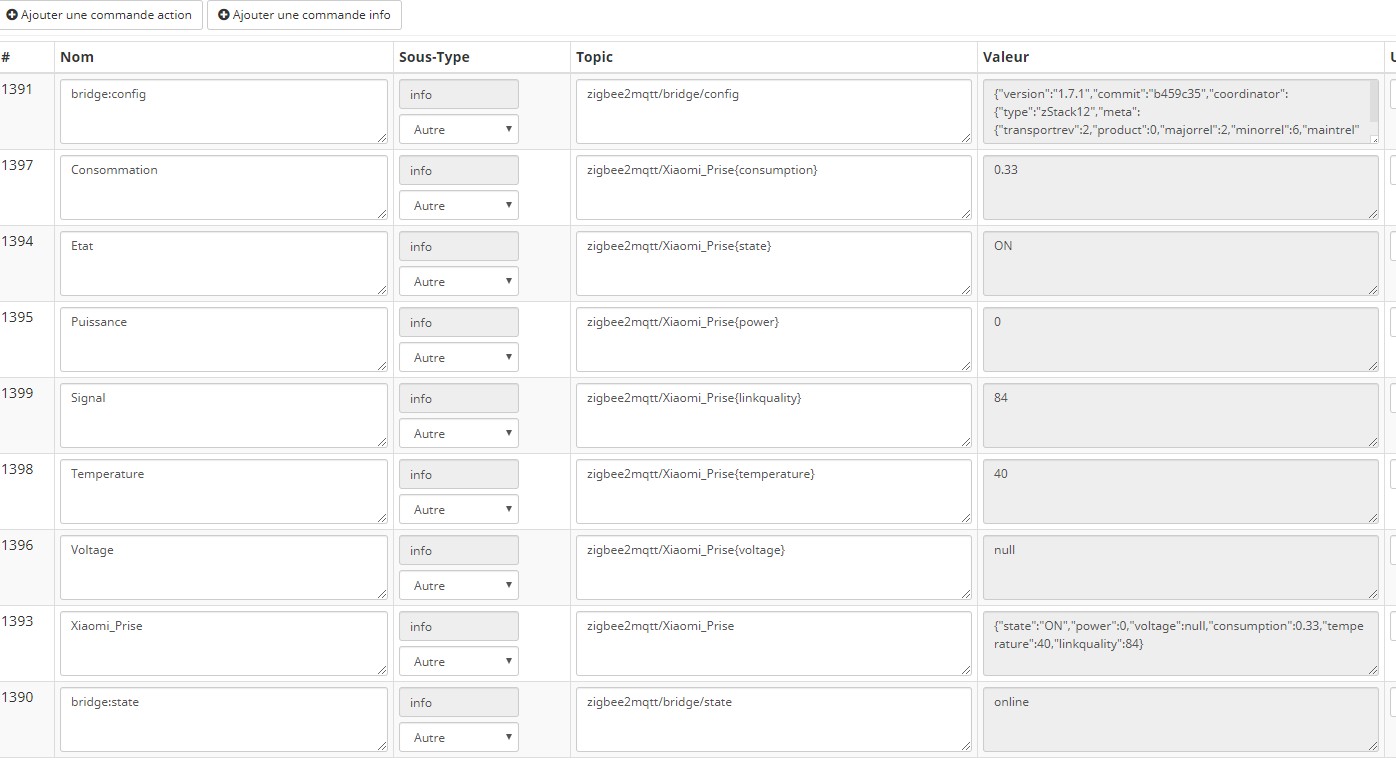Viewport: 1396px width, 784px height.
Task: Open the "Autre" dropdown in the Consommation row
Action: 458,205
